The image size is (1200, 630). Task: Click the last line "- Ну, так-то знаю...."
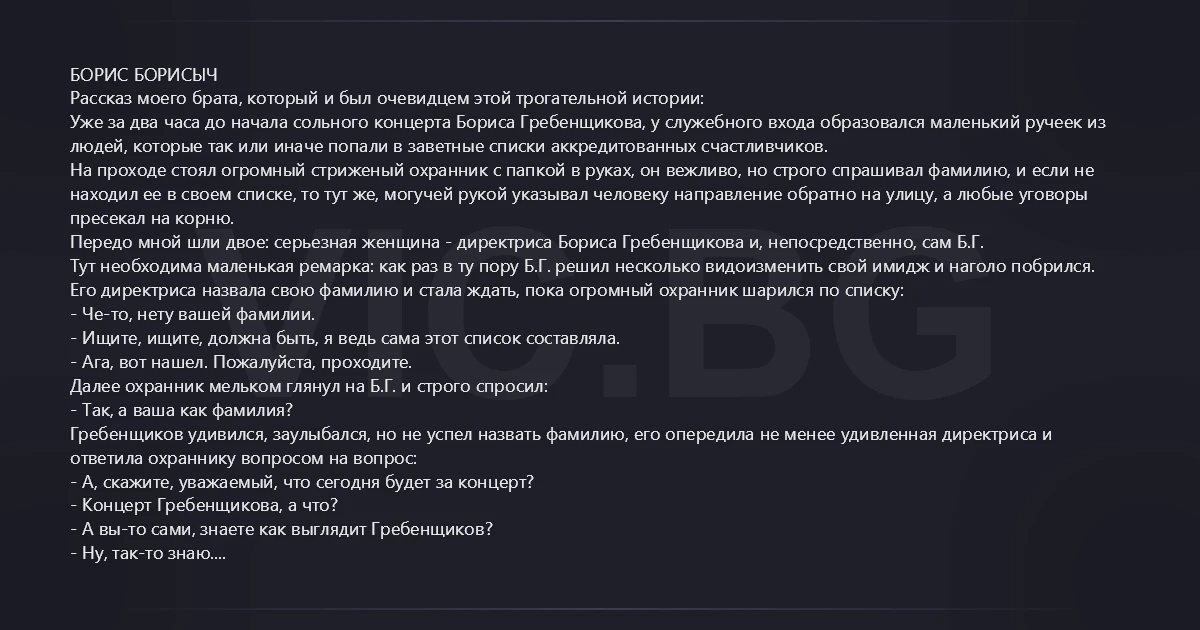click(x=148, y=555)
